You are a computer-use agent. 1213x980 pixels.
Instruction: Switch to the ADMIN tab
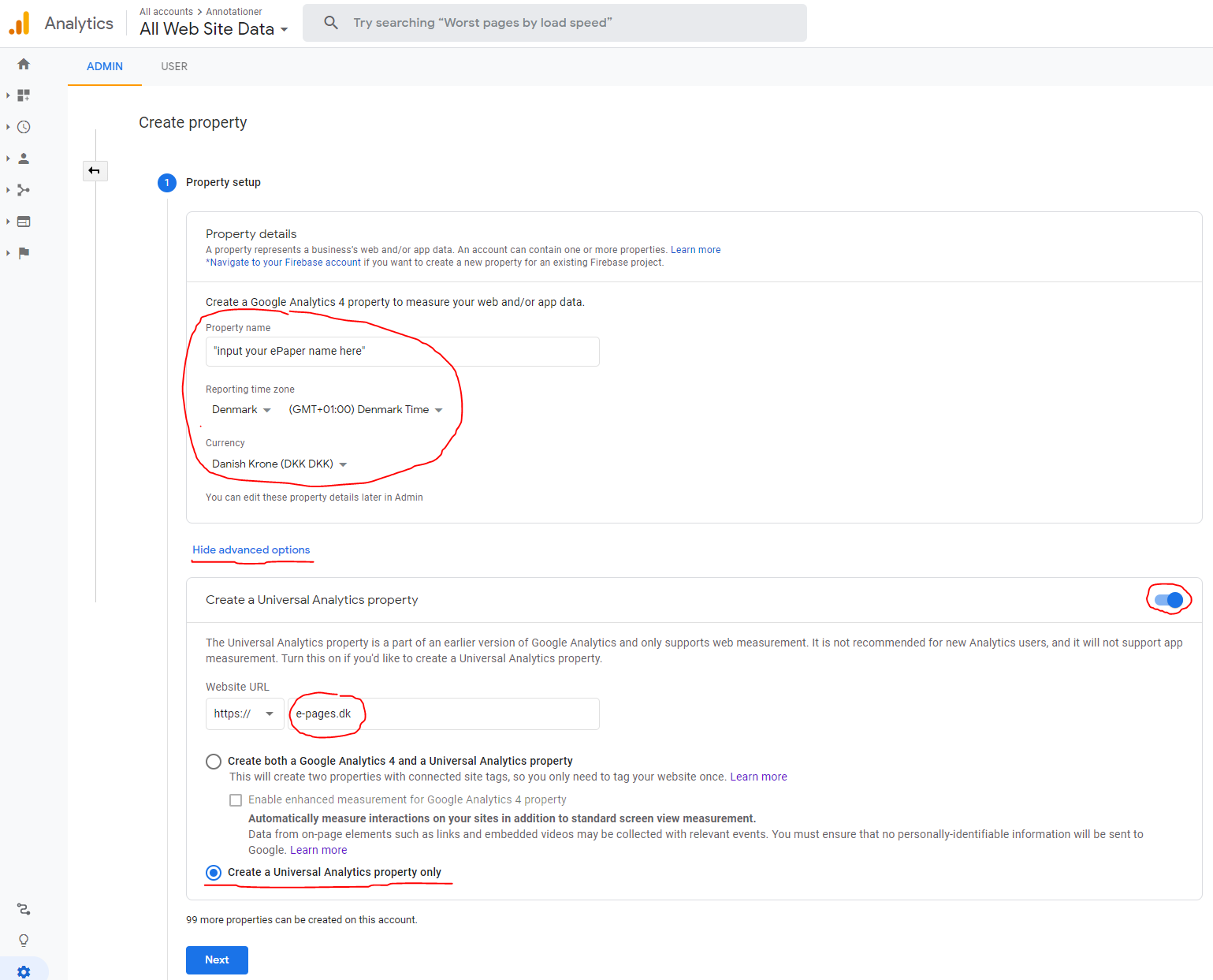coord(105,66)
